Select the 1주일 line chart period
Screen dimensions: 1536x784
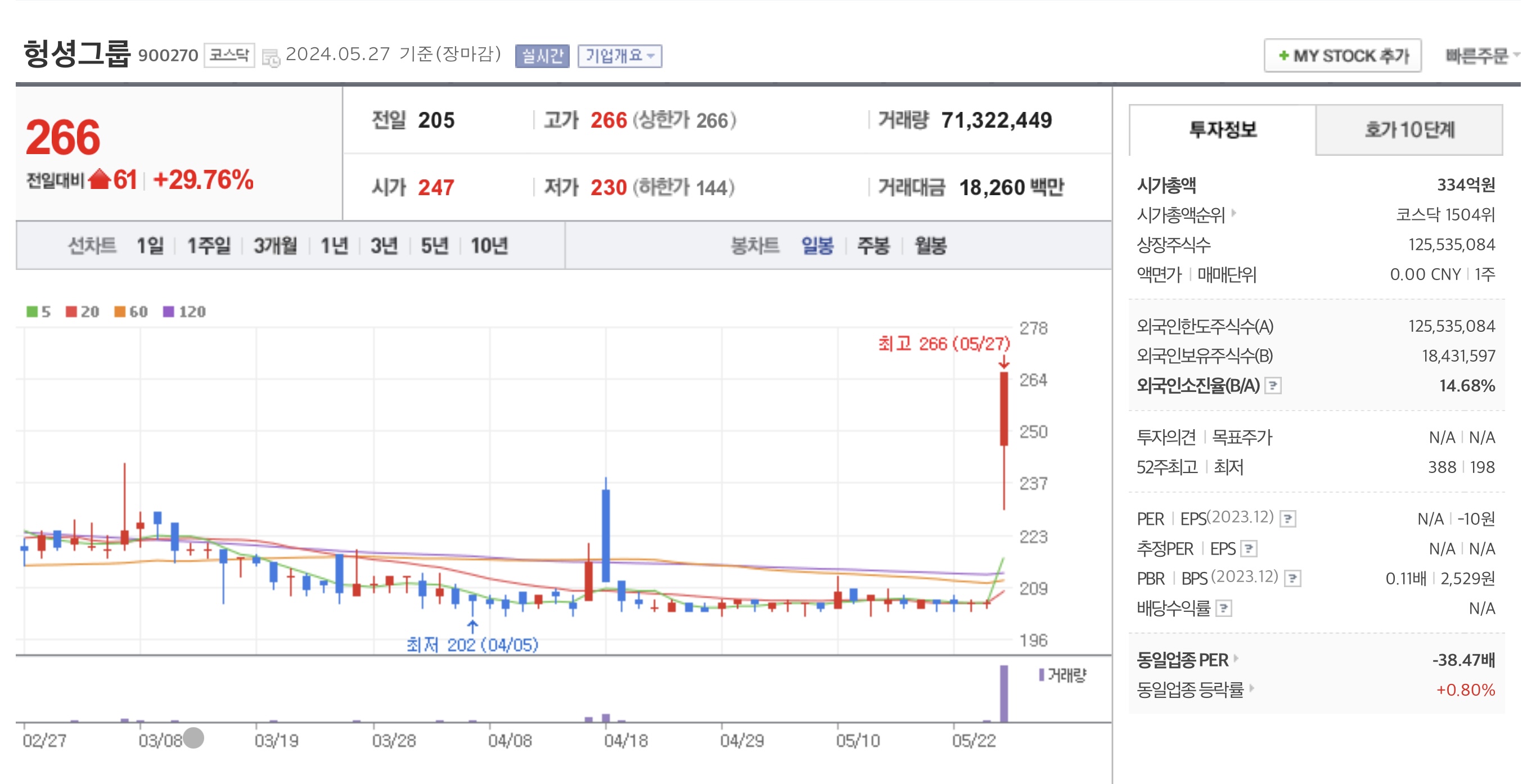click(209, 246)
